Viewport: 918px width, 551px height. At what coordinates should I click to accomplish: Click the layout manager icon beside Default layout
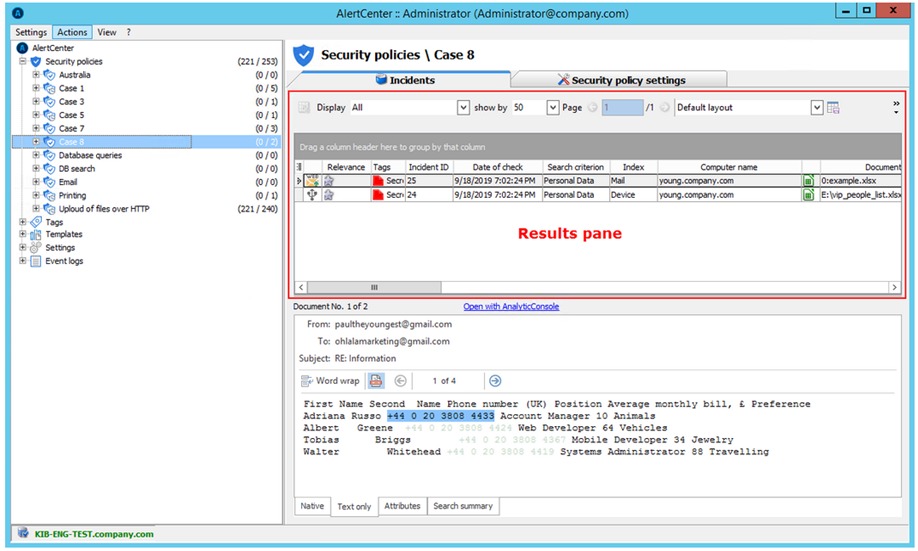point(833,108)
